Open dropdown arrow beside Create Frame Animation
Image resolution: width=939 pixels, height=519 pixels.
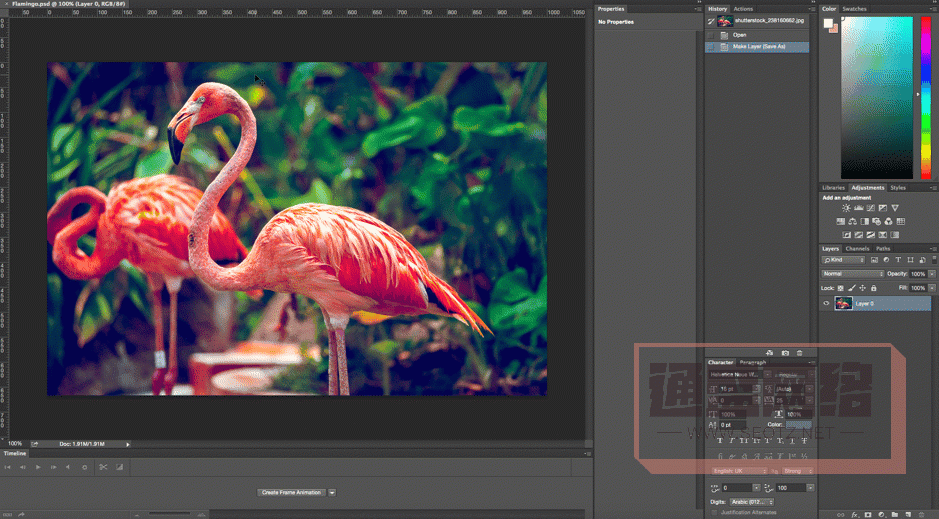point(332,492)
